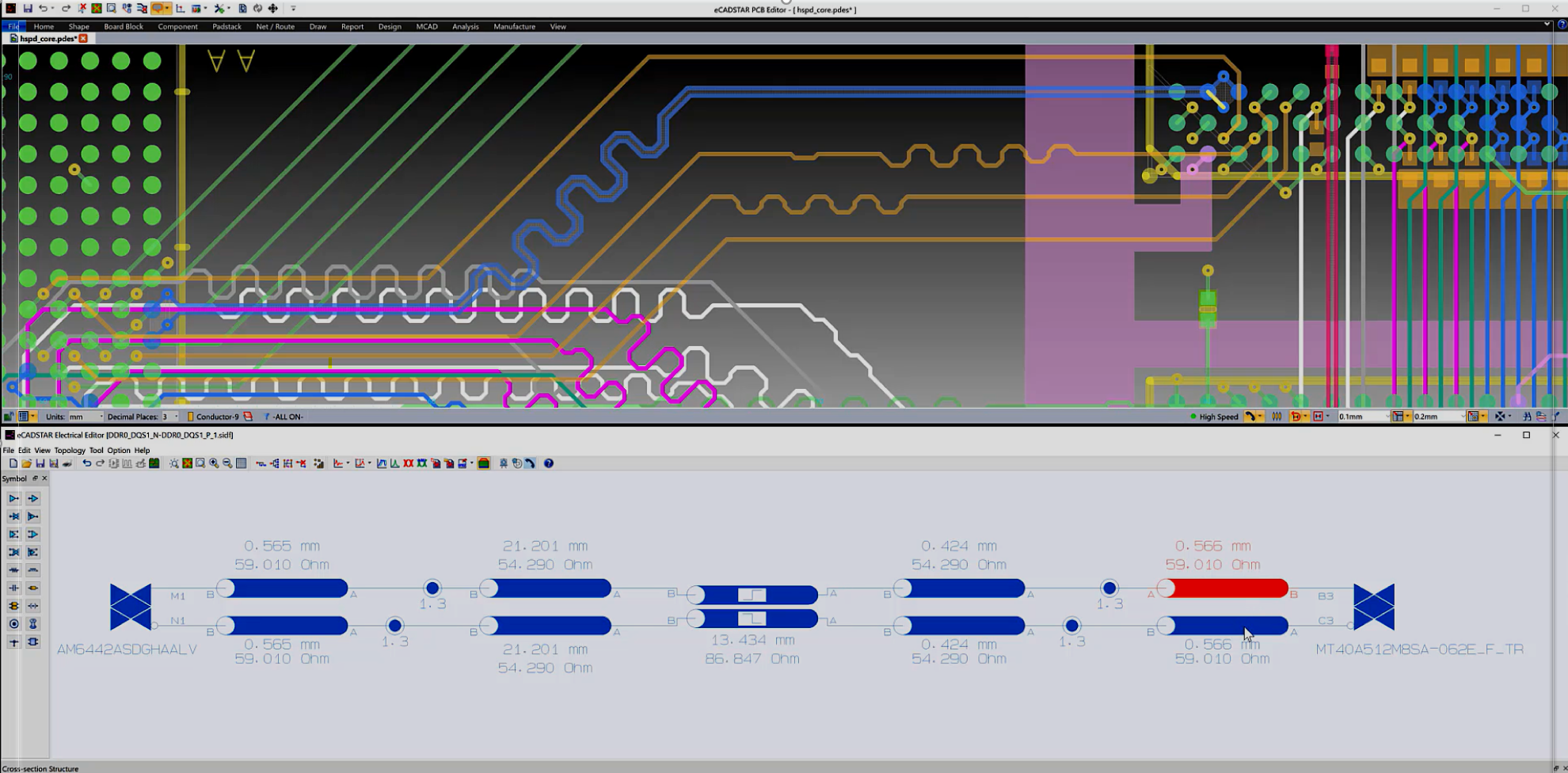The image size is (1568, 773).
Task: Toggle the cross-section structure toolbar button
Action: tap(484, 463)
